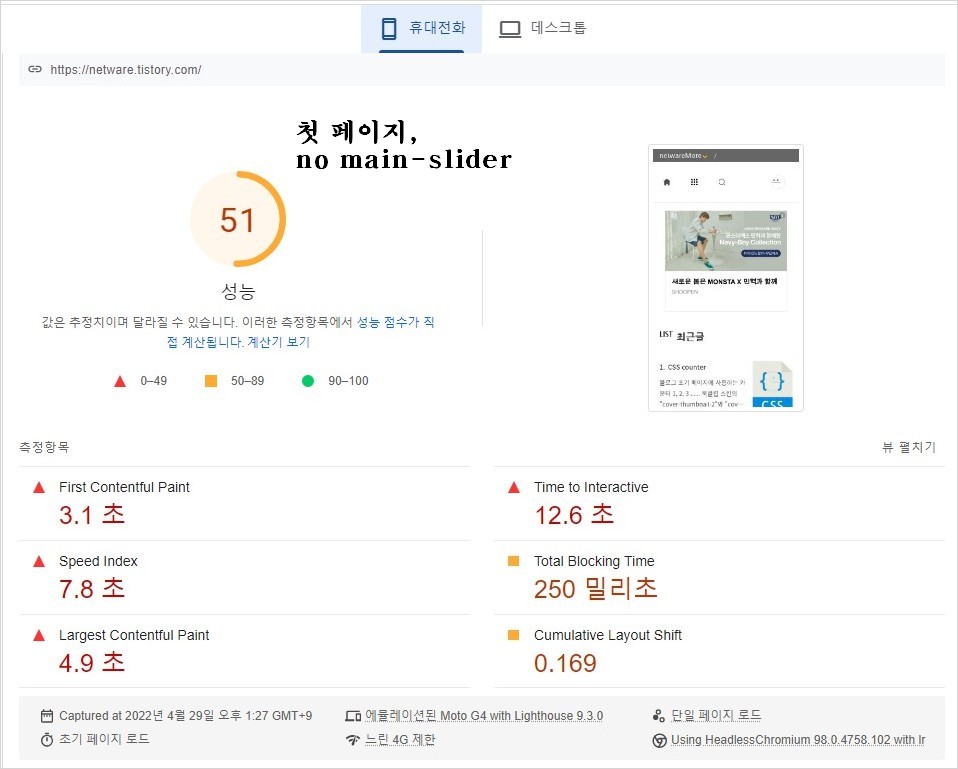958x769 pixels.
Task: Click the mobile phone icon in tab
Action: pyautogui.click(x=389, y=29)
